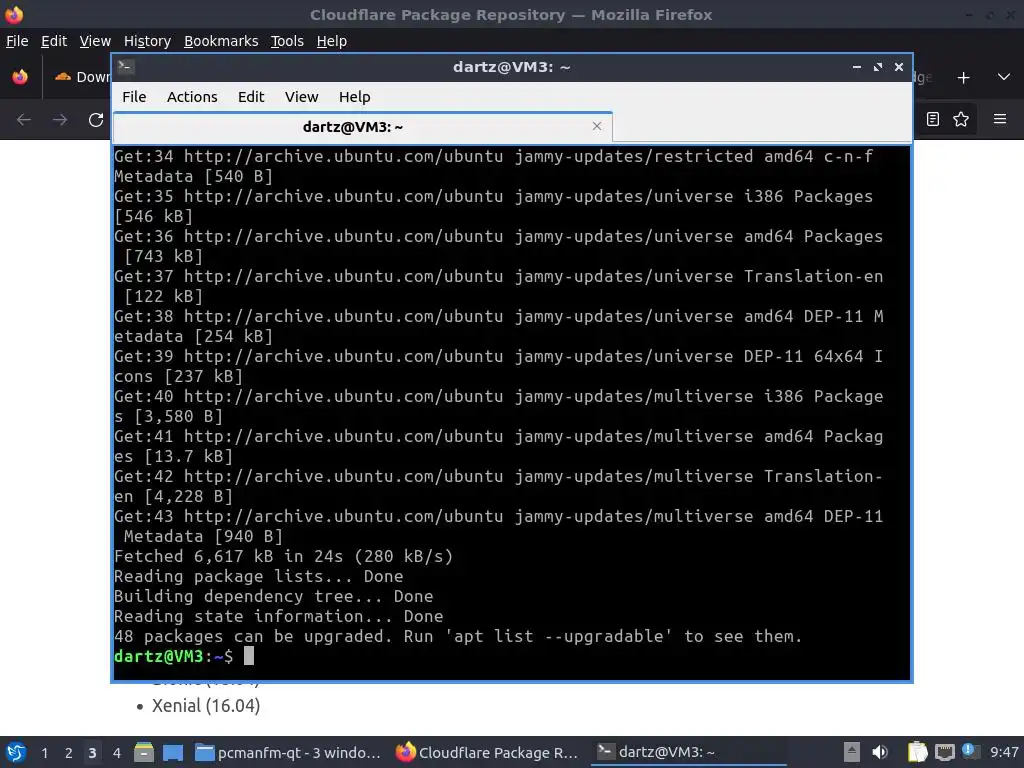Switch to desktop 2
The height and width of the screenshot is (768, 1024).
69,753
